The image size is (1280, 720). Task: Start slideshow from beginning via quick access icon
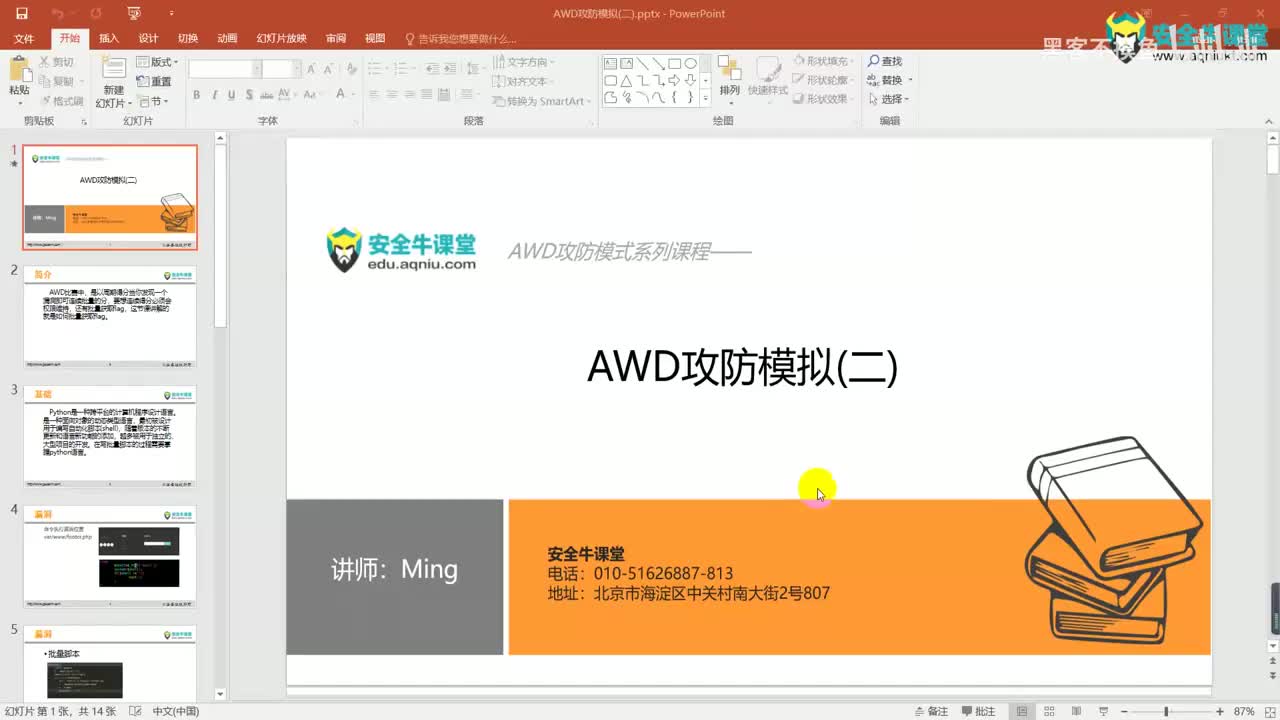click(135, 14)
